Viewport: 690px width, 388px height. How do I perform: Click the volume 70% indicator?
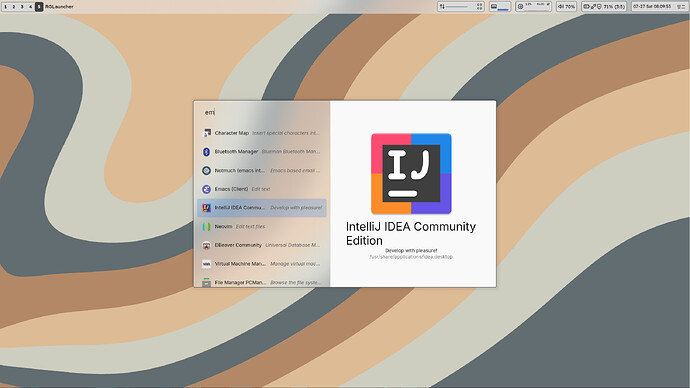566,7
